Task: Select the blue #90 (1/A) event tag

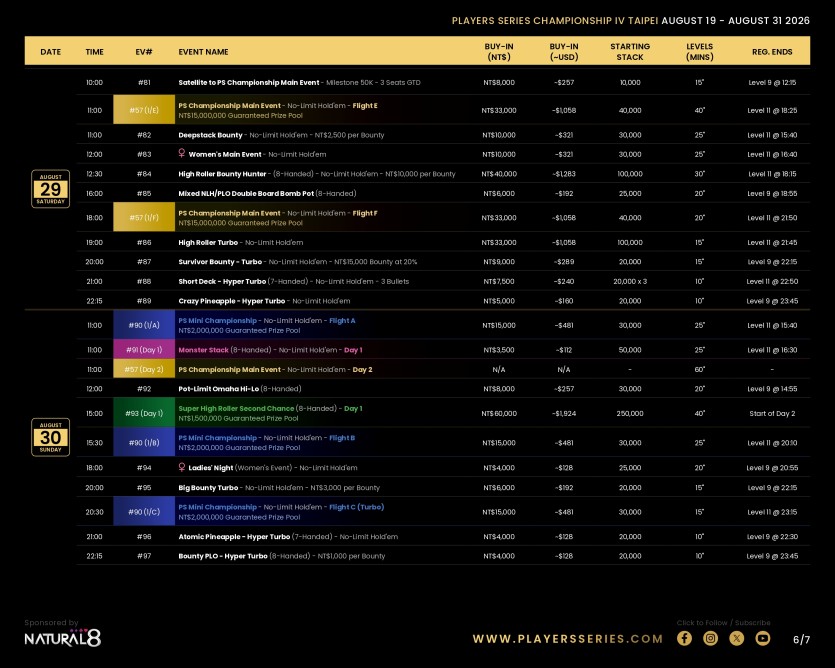Action: click(144, 325)
